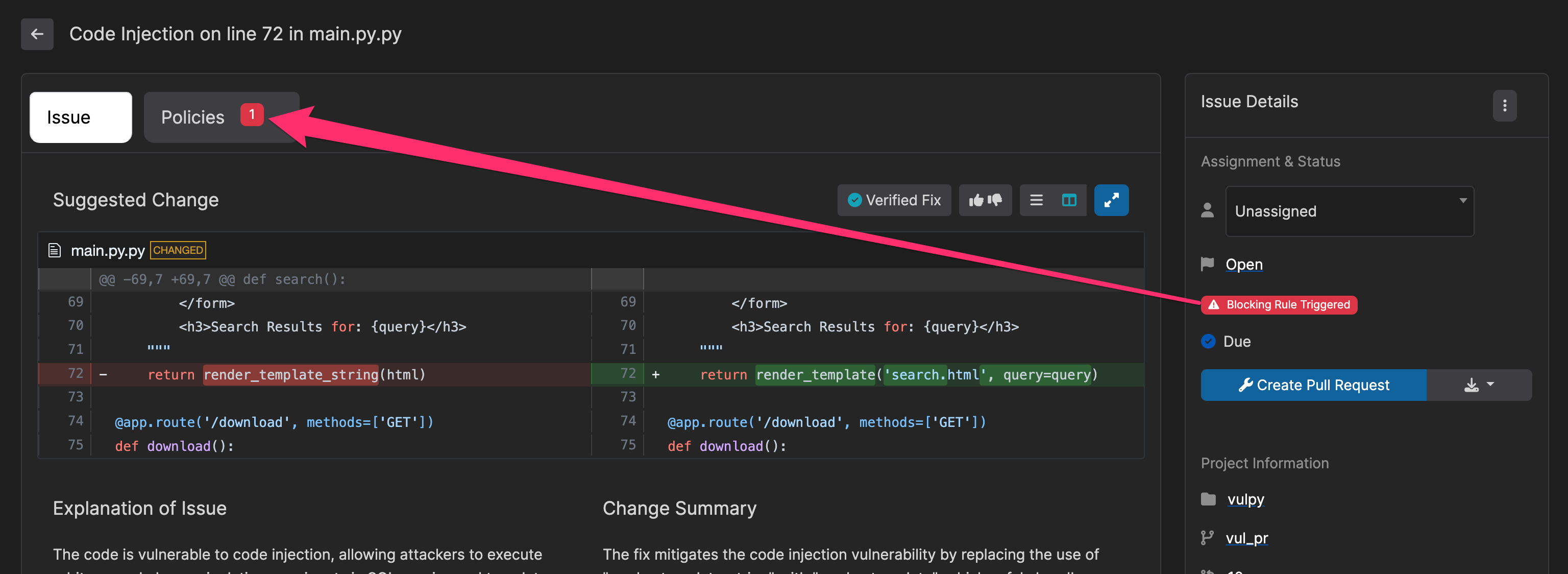Viewport: 1568px width, 574px height.
Task: Click left diff line number 74
Action: point(76,421)
